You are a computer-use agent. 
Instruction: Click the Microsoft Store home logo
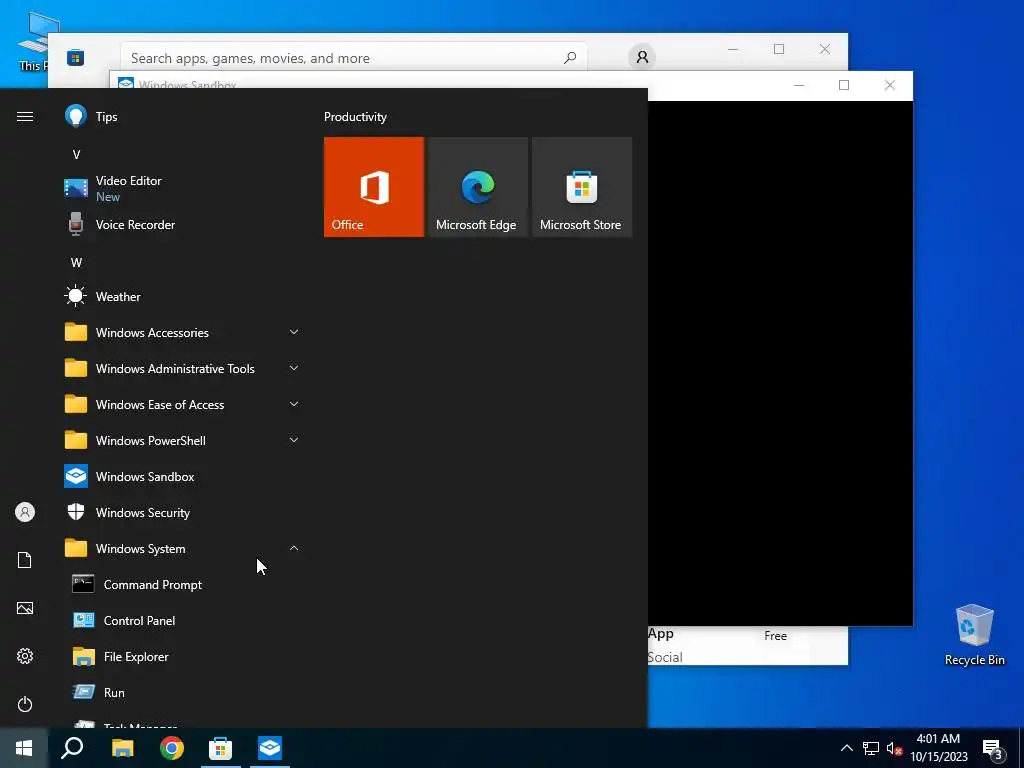(76, 58)
